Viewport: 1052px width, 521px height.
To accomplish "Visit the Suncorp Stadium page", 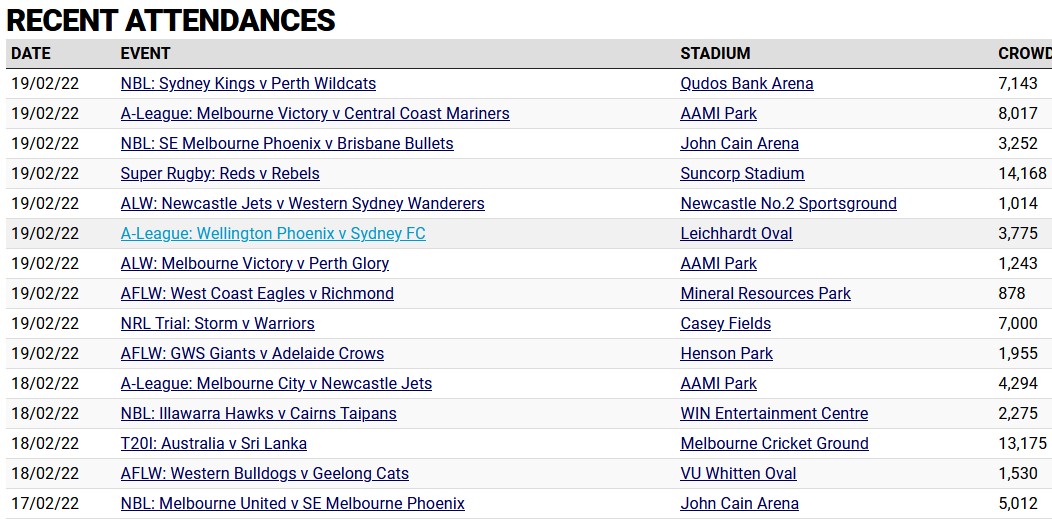I will point(742,174).
